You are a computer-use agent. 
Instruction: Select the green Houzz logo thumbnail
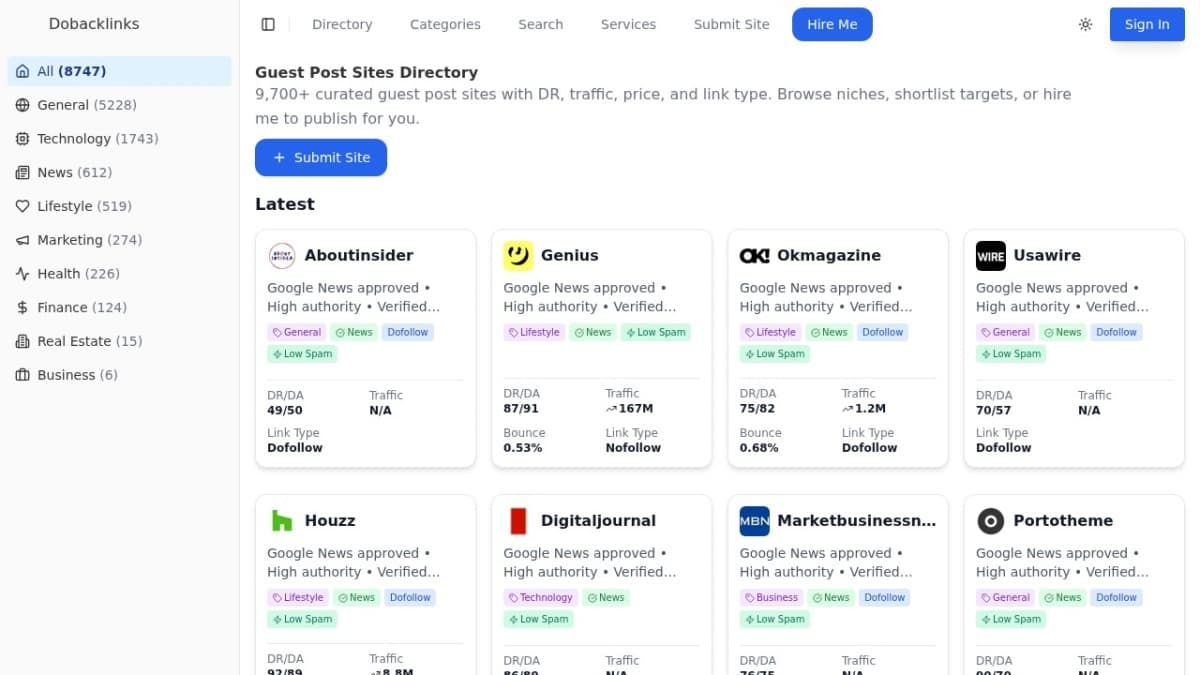pos(282,520)
